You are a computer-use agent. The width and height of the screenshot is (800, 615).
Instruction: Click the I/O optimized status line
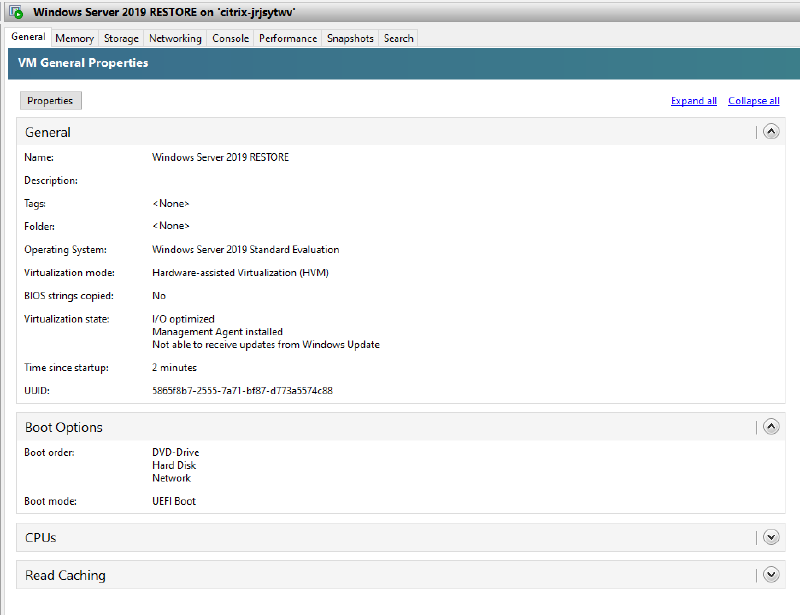[183, 319]
